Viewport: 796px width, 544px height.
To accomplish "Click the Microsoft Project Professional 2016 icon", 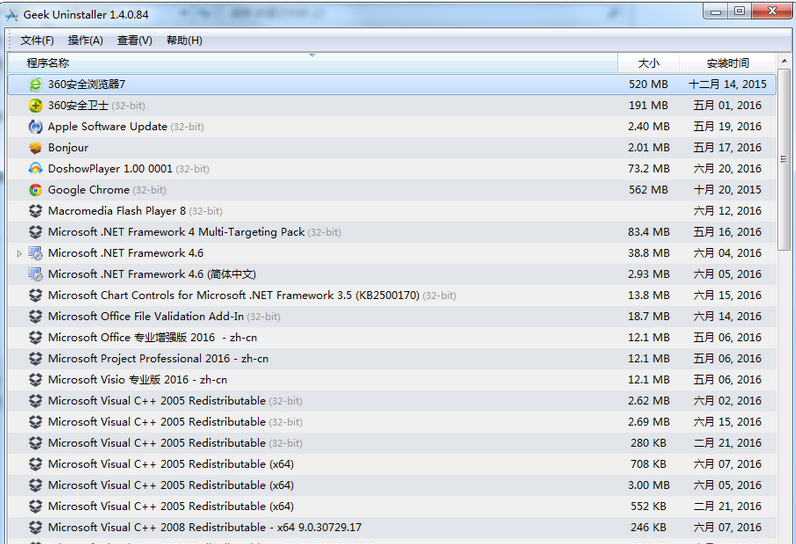I will pos(36,358).
